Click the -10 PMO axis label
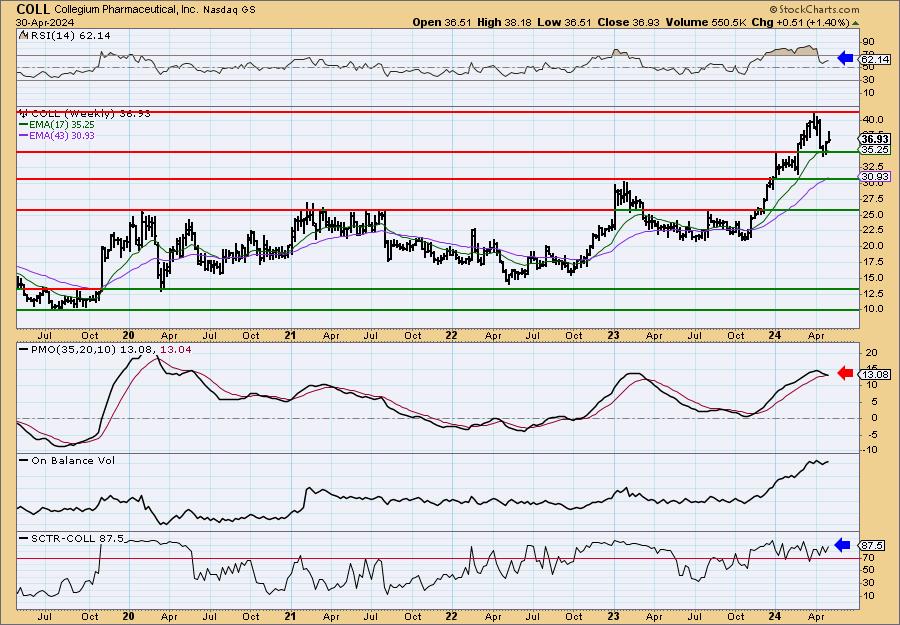The width and height of the screenshot is (900, 625). [870, 449]
